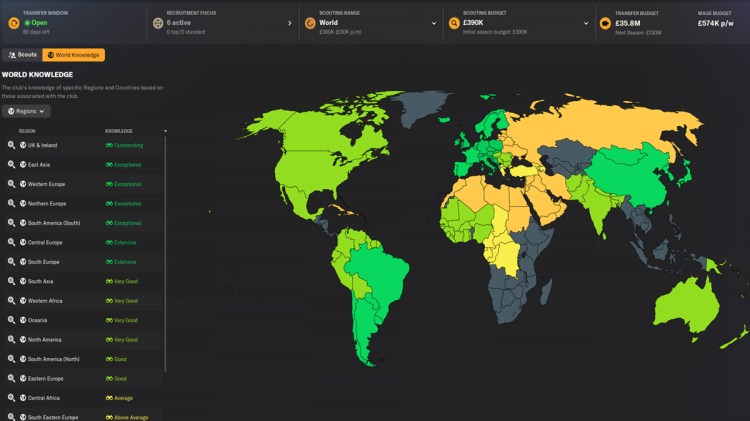Click the Transfer Window orange refresh icon

(14, 22)
